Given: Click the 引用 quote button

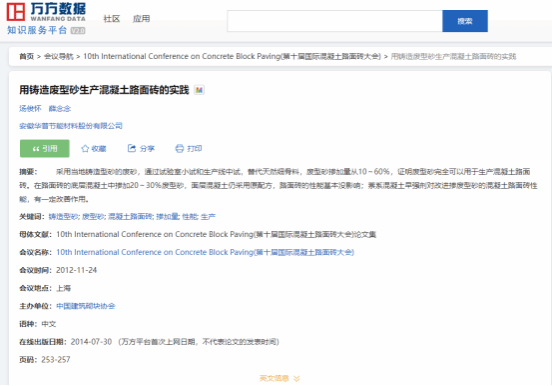Looking at the screenshot, I should tap(45, 149).
